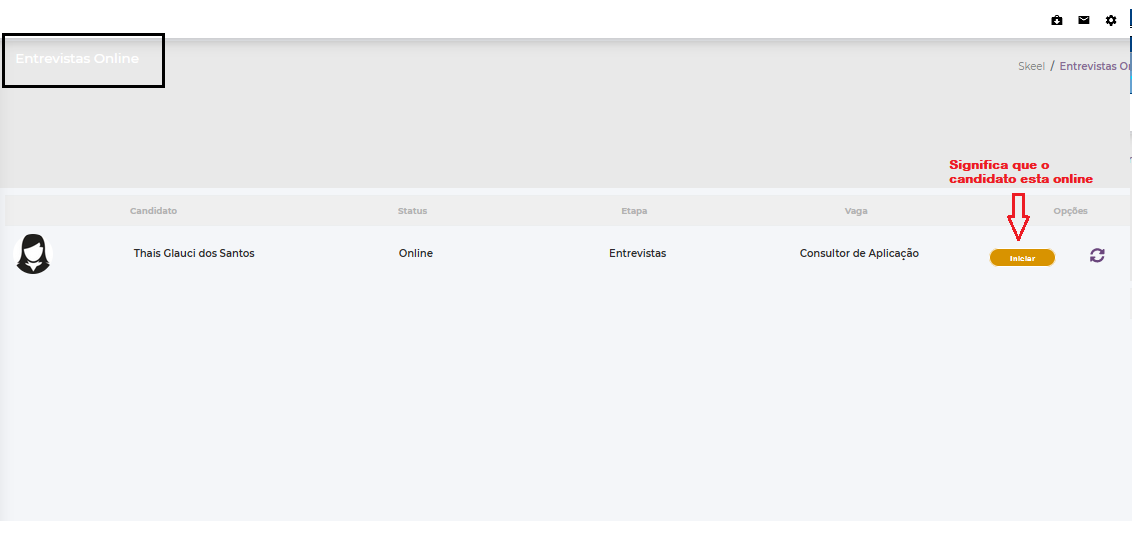This screenshot has height=557, width=1147.
Task: Go to Skeel in the breadcrumb
Action: pyautogui.click(x=1031, y=66)
